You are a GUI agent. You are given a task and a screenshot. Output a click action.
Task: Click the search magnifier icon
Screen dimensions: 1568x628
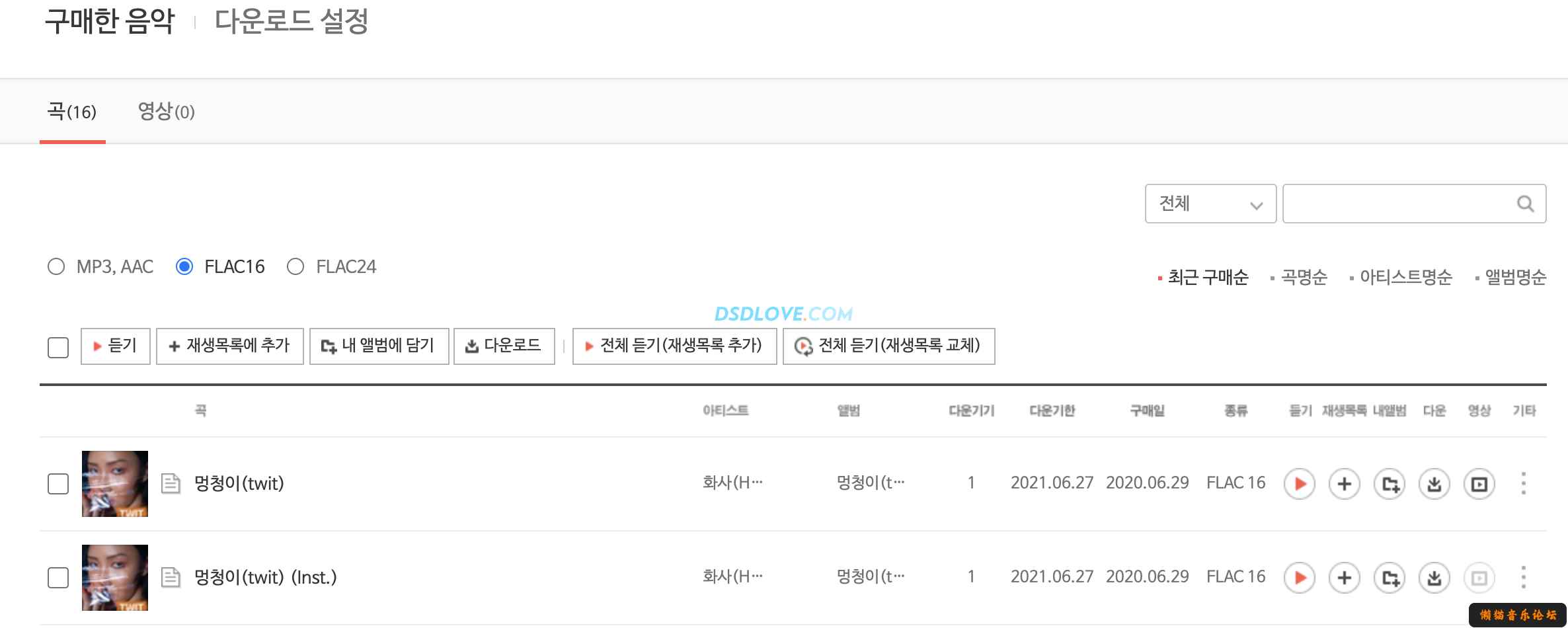[x=1525, y=204]
